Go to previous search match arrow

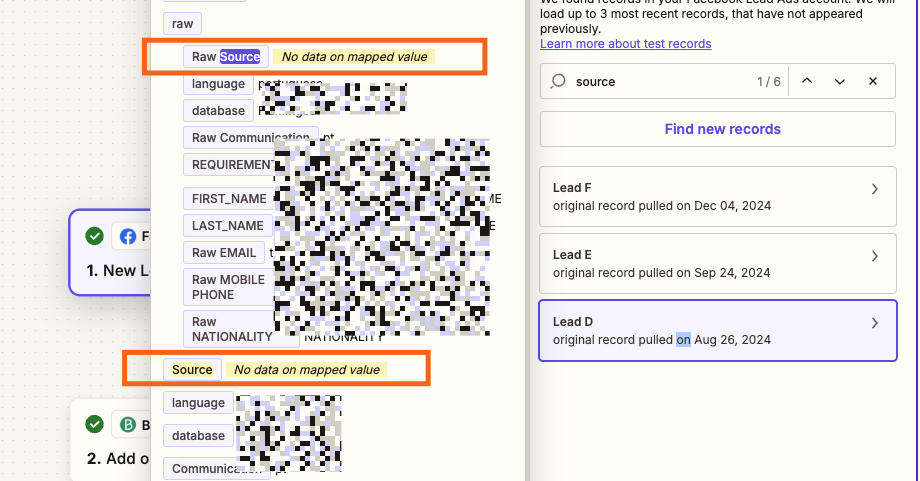point(807,81)
